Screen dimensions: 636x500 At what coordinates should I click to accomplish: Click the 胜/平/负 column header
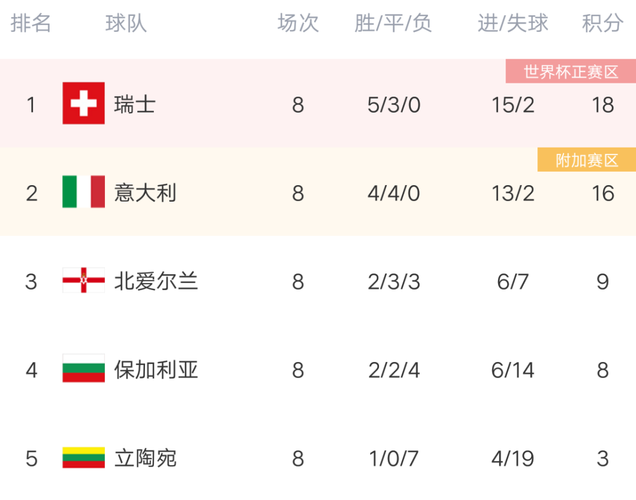pyautogui.click(x=393, y=23)
